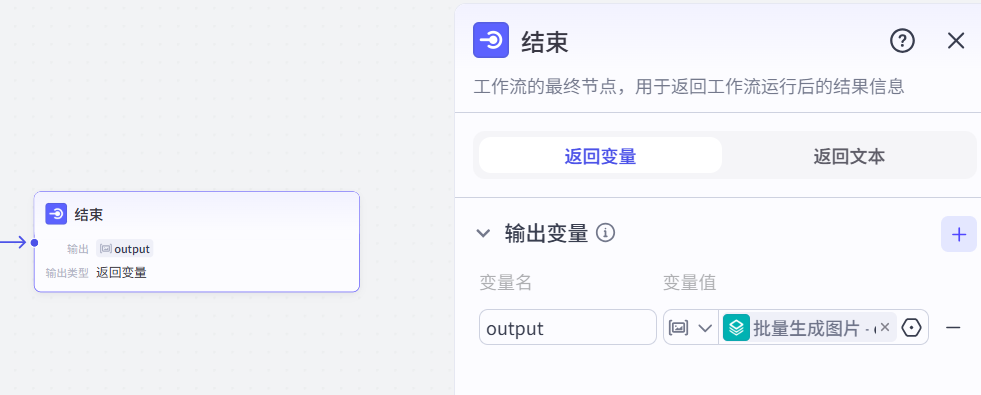981x395 pixels.
Task: Click the output tag inside the canvas node
Action: (125, 249)
